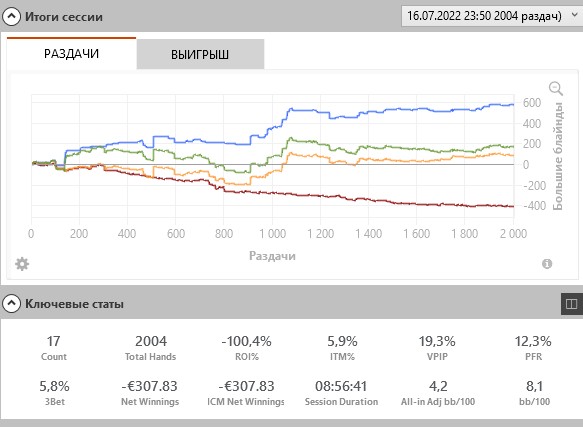Toggle the key stats column layout icon
This screenshot has height=427, width=583.
click(571, 304)
